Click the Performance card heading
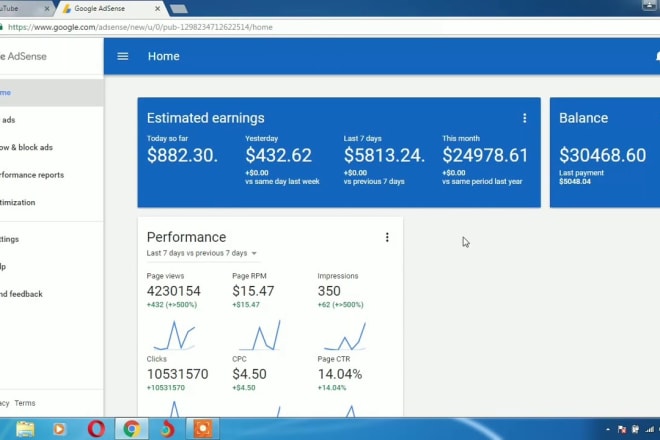Image resolution: width=660 pixels, height=440 pixels. (186, 237)
